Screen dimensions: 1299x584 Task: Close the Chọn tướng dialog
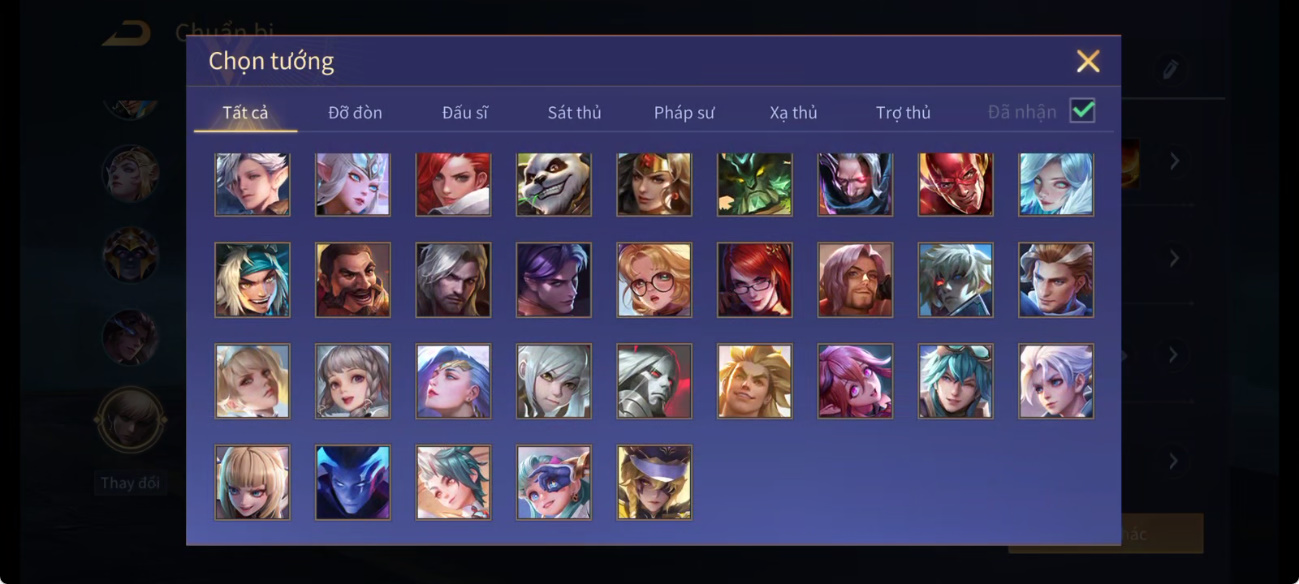[x=1088, y=61]
